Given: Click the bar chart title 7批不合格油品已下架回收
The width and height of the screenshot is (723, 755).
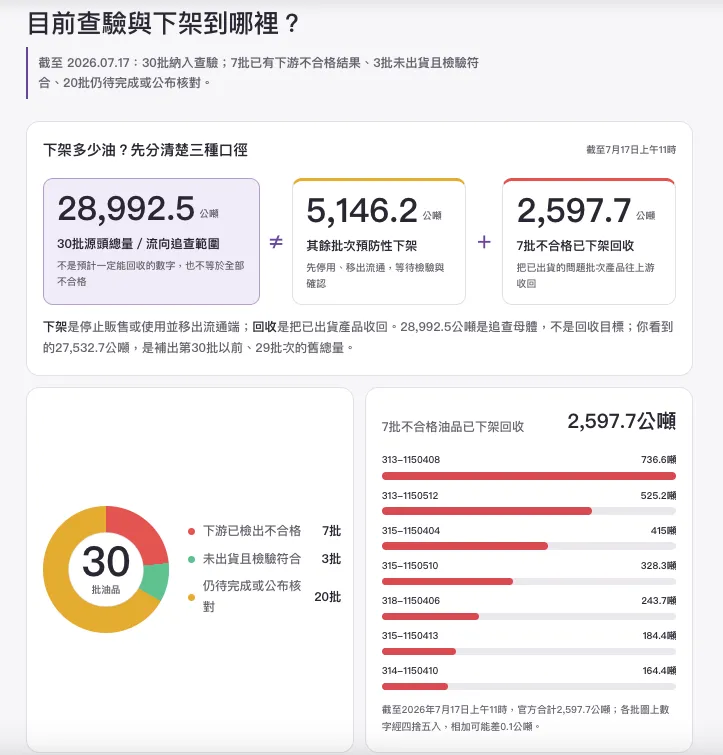Looking at the screenshot, I should point(452,427).
